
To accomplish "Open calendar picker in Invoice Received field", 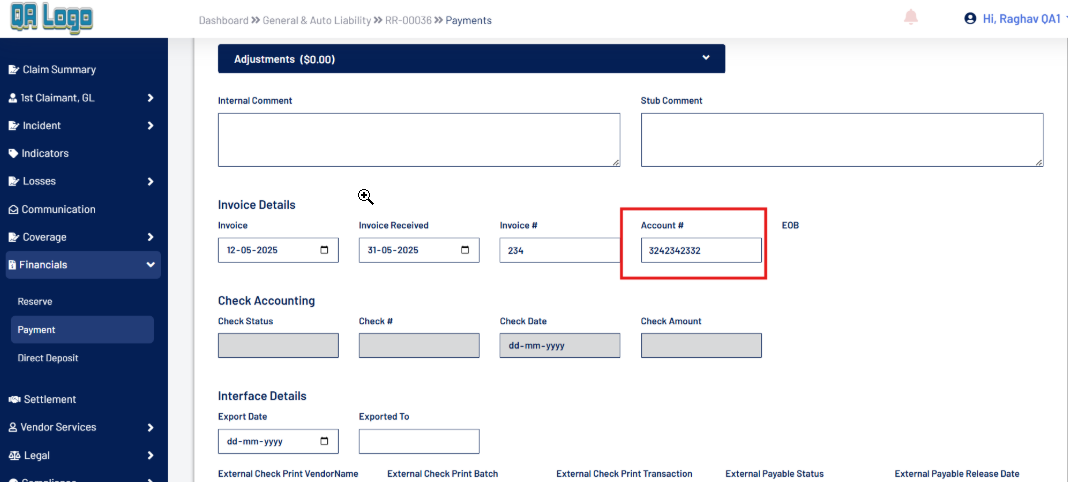I will click(x=465, y=251).
